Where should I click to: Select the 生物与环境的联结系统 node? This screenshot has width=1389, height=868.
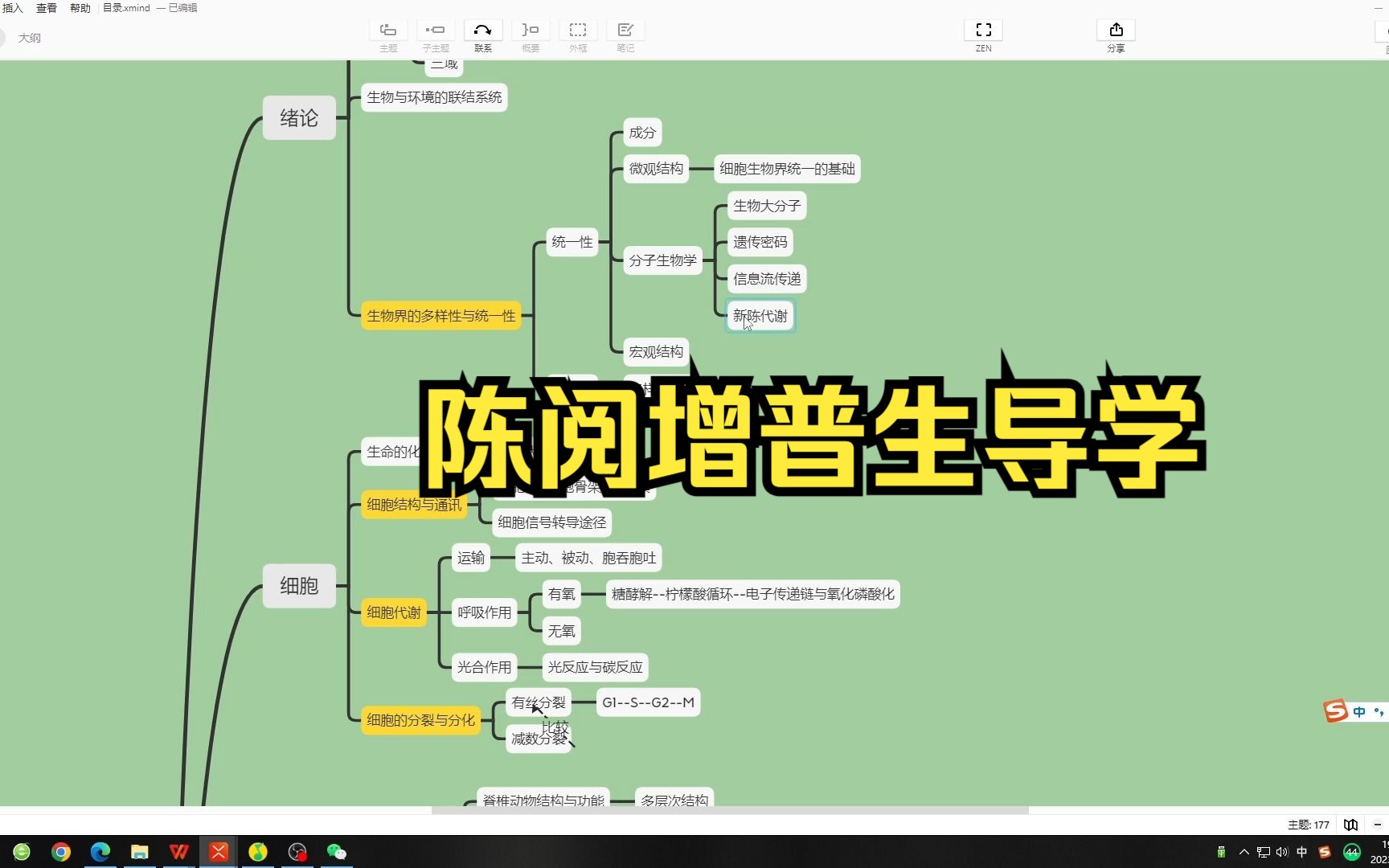point(434,97)
